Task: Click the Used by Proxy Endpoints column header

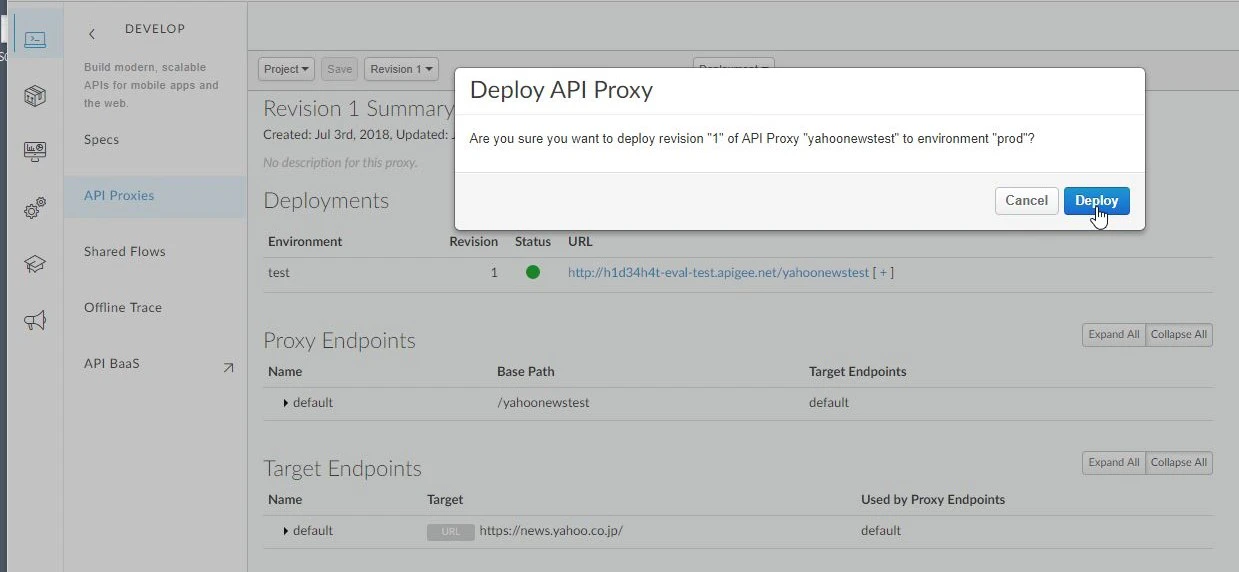Action: click(933, 499)
